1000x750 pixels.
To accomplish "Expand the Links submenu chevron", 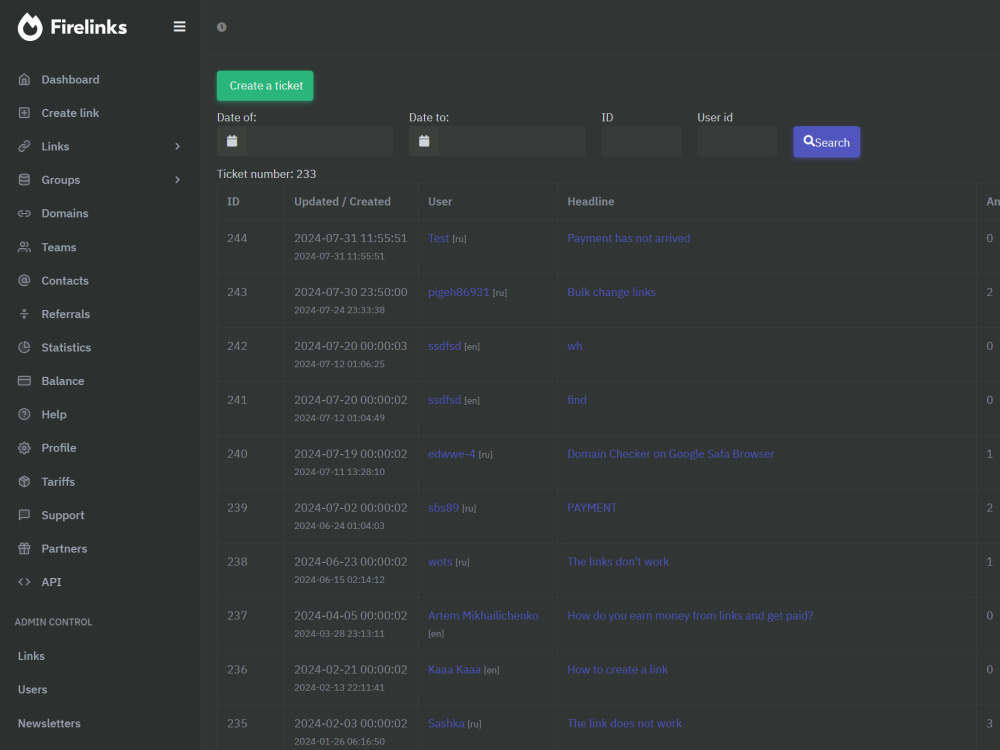I will tap(177, 147).
